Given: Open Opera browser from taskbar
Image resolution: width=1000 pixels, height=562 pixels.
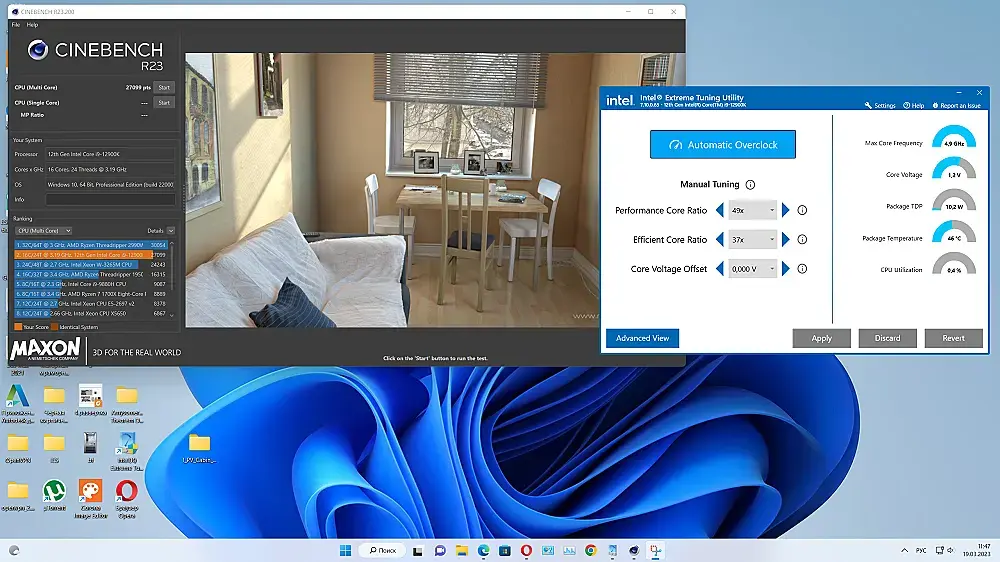Looking at the screenshot, I should click(x=526, y=551).
